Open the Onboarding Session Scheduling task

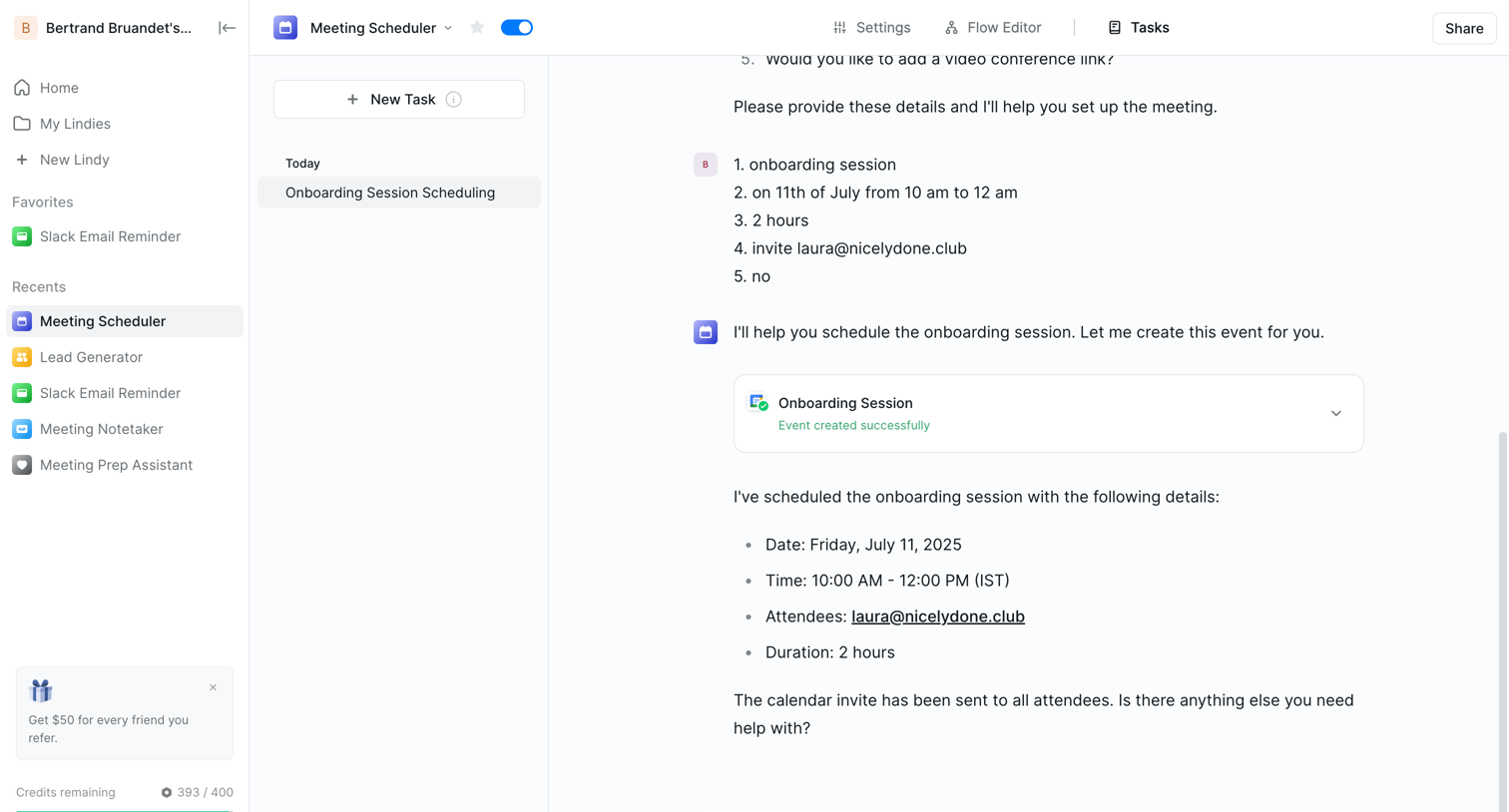[x=399, y=193]
